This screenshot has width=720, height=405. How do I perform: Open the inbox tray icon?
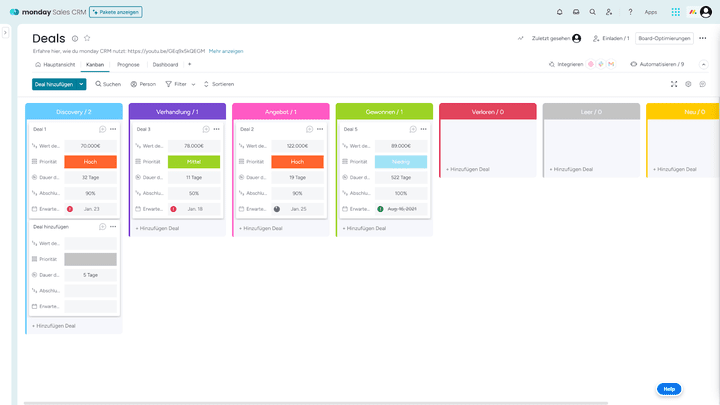tap(576, 12)
